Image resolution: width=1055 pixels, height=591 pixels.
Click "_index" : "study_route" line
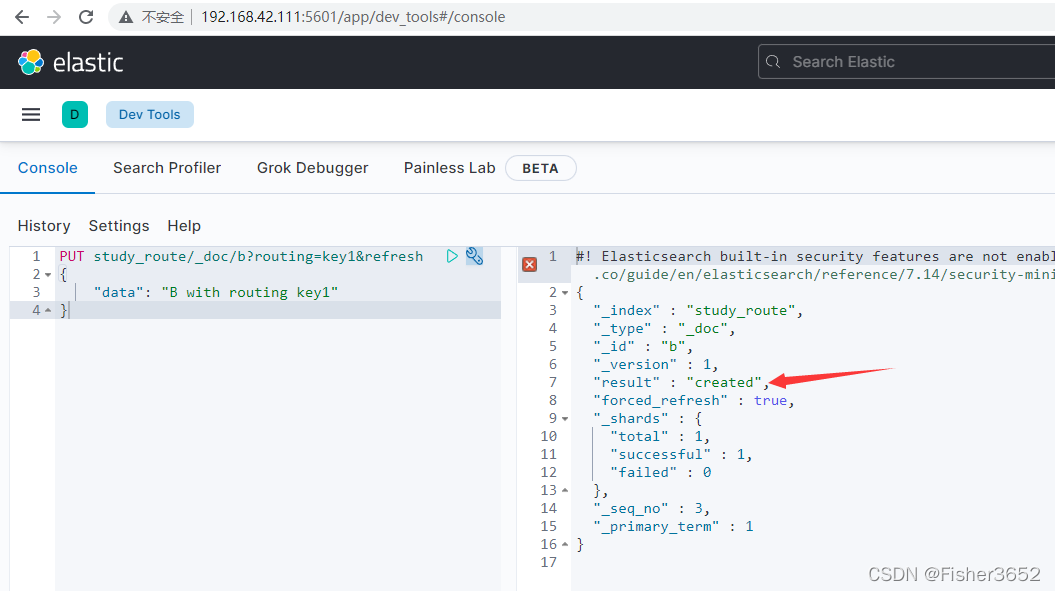[698, 310]
